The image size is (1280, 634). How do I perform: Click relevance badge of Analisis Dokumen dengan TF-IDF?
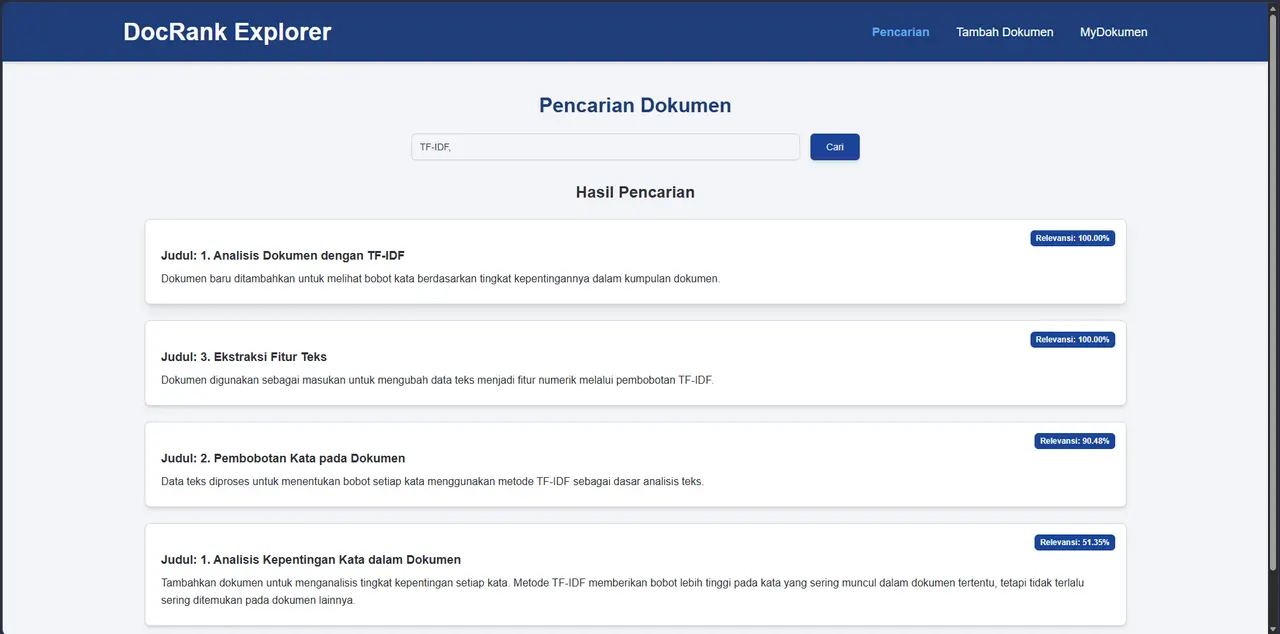coord(1072,238)
